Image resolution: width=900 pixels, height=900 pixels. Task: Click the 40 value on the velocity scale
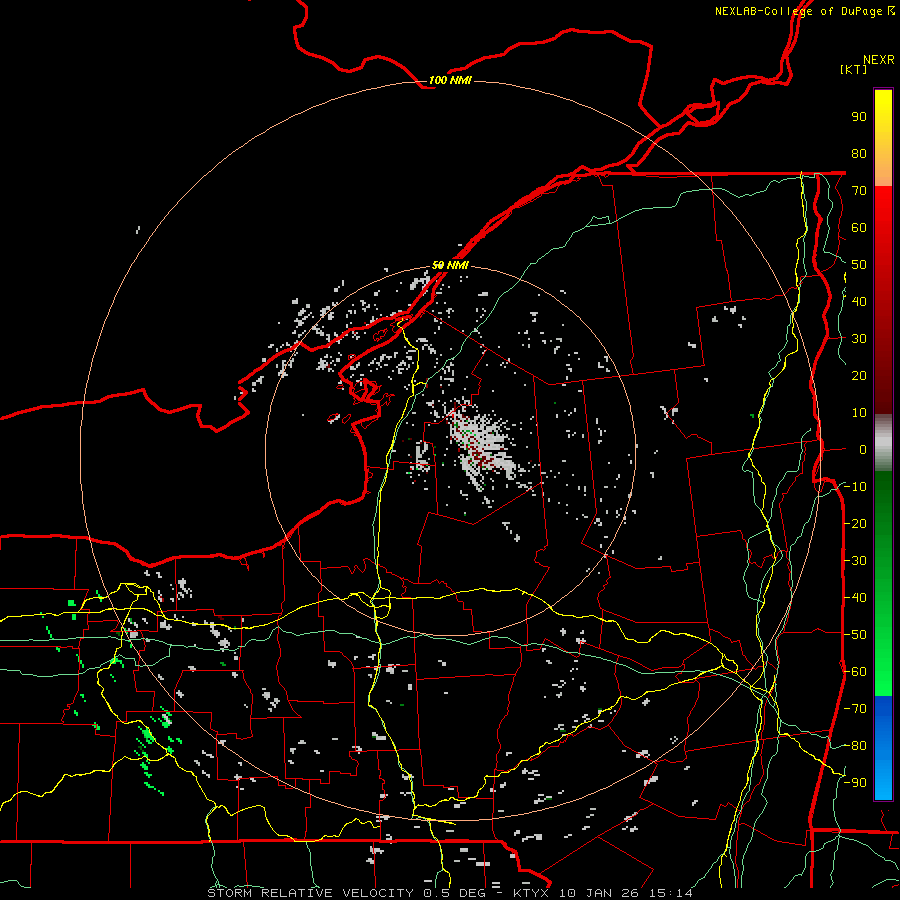(859, 301)
